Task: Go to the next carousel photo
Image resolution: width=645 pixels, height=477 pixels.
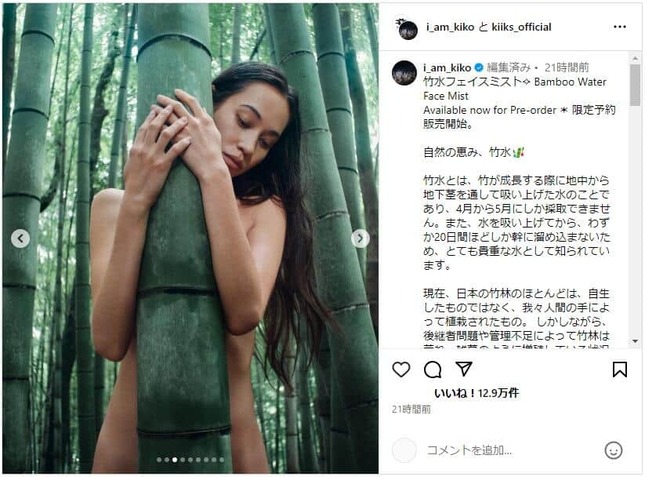Action: [360, 238]
